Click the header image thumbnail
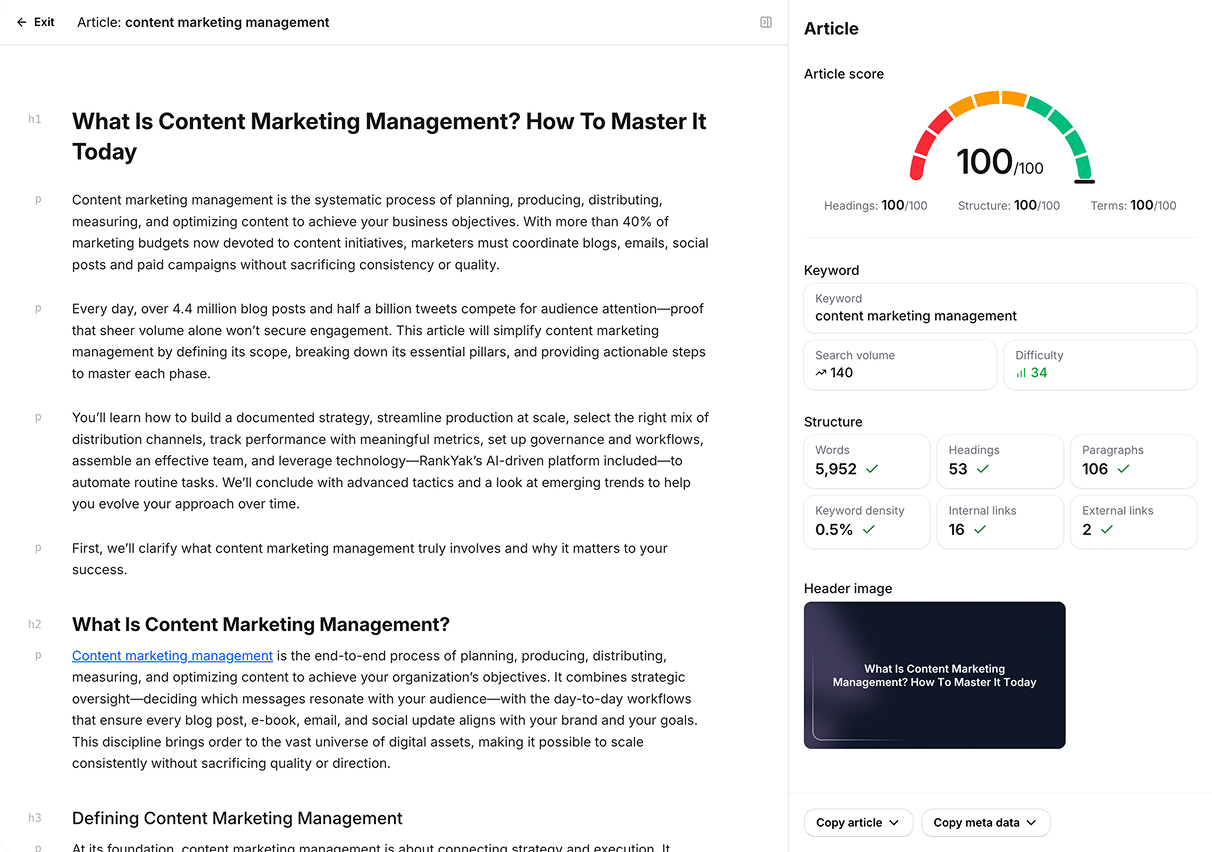1212x852 pixels. (934, 675)
